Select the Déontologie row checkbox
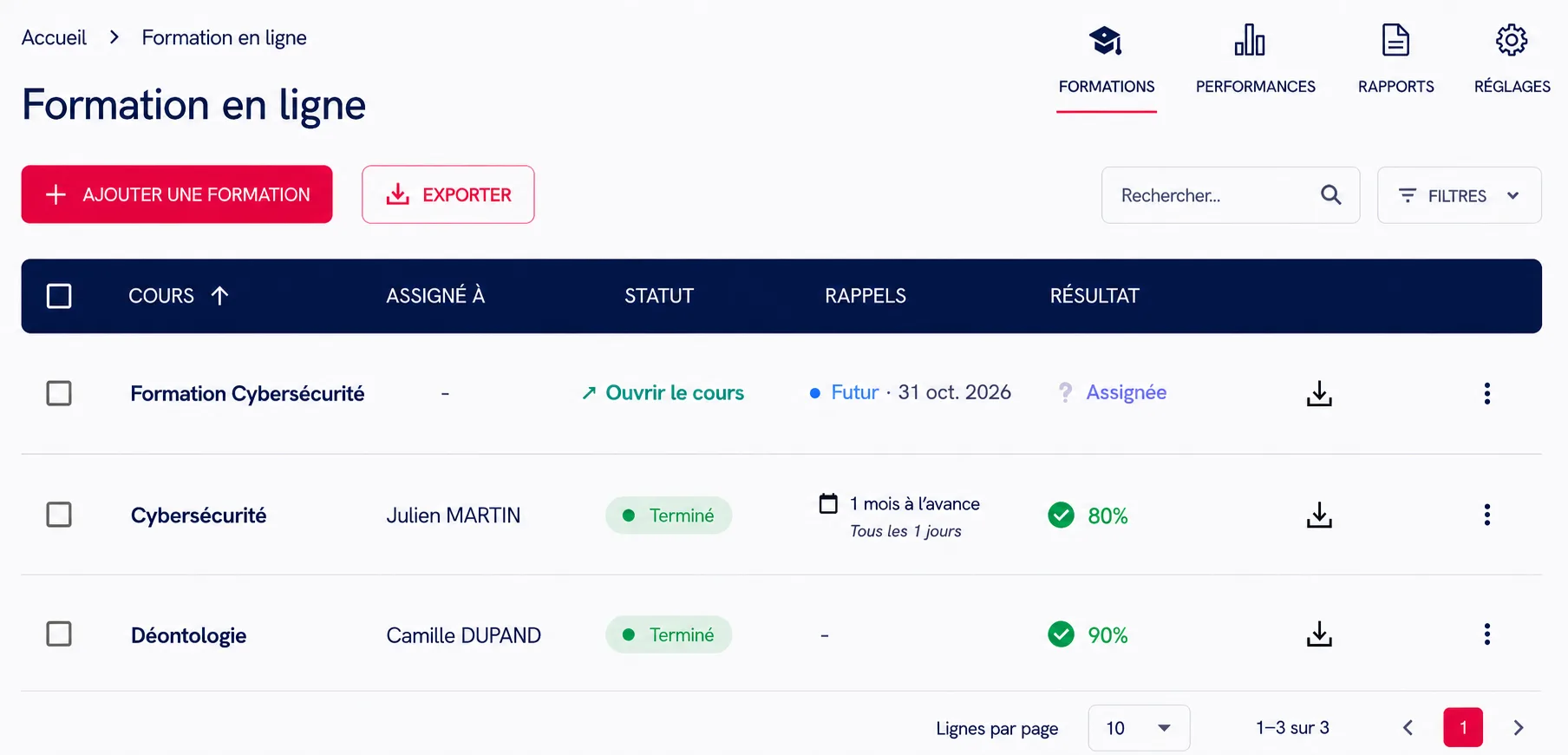Screen dimensions: 1568x755 point(59,634)
